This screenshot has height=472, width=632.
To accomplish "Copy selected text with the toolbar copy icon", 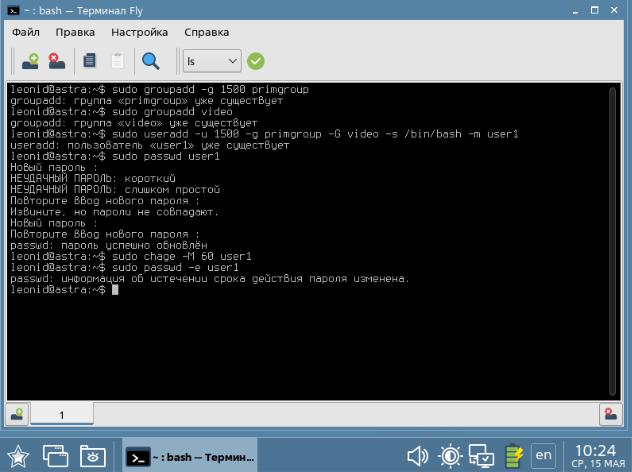I will point(89,61).
